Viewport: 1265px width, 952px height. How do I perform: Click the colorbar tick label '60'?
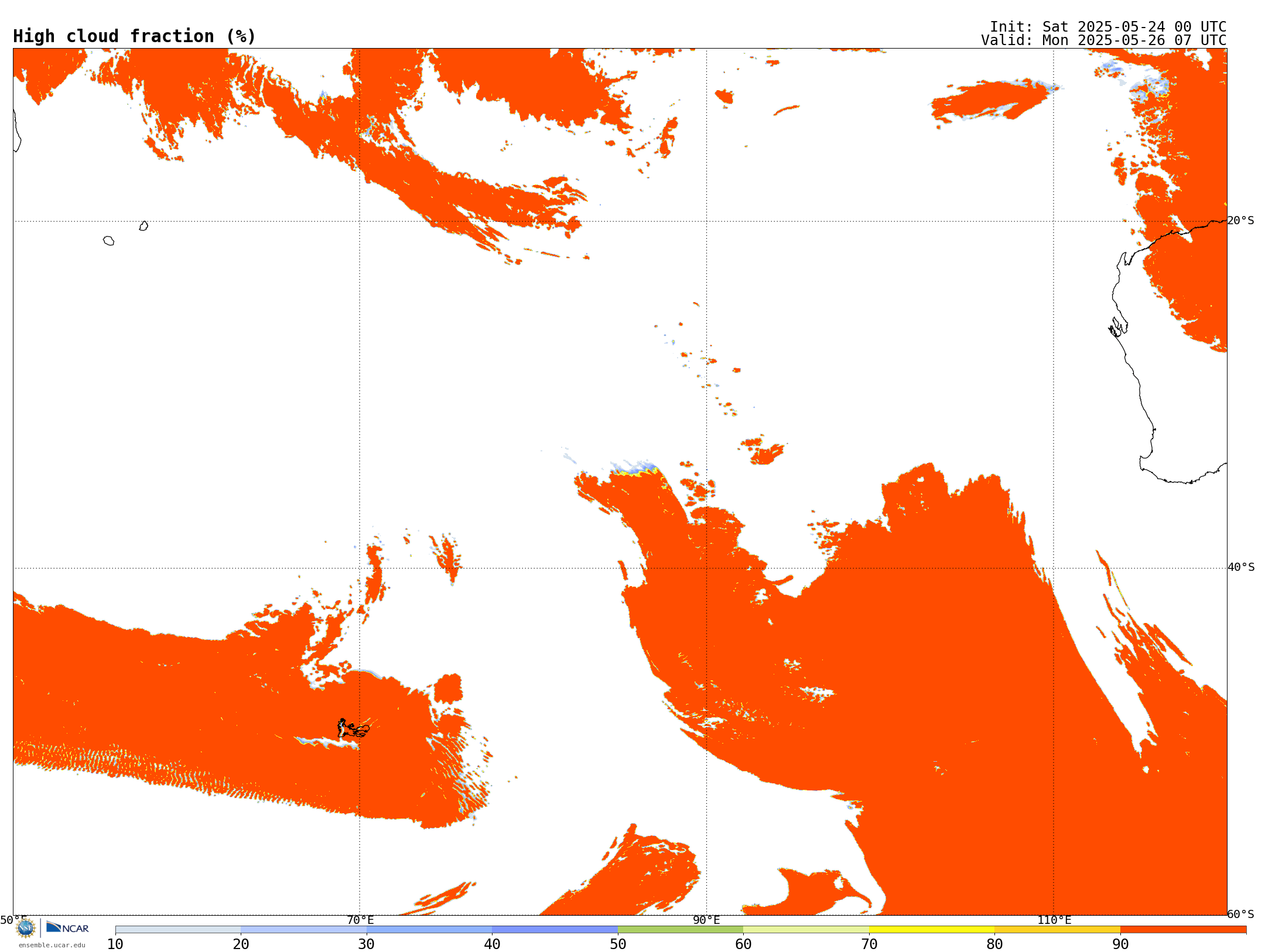(743, 944)
